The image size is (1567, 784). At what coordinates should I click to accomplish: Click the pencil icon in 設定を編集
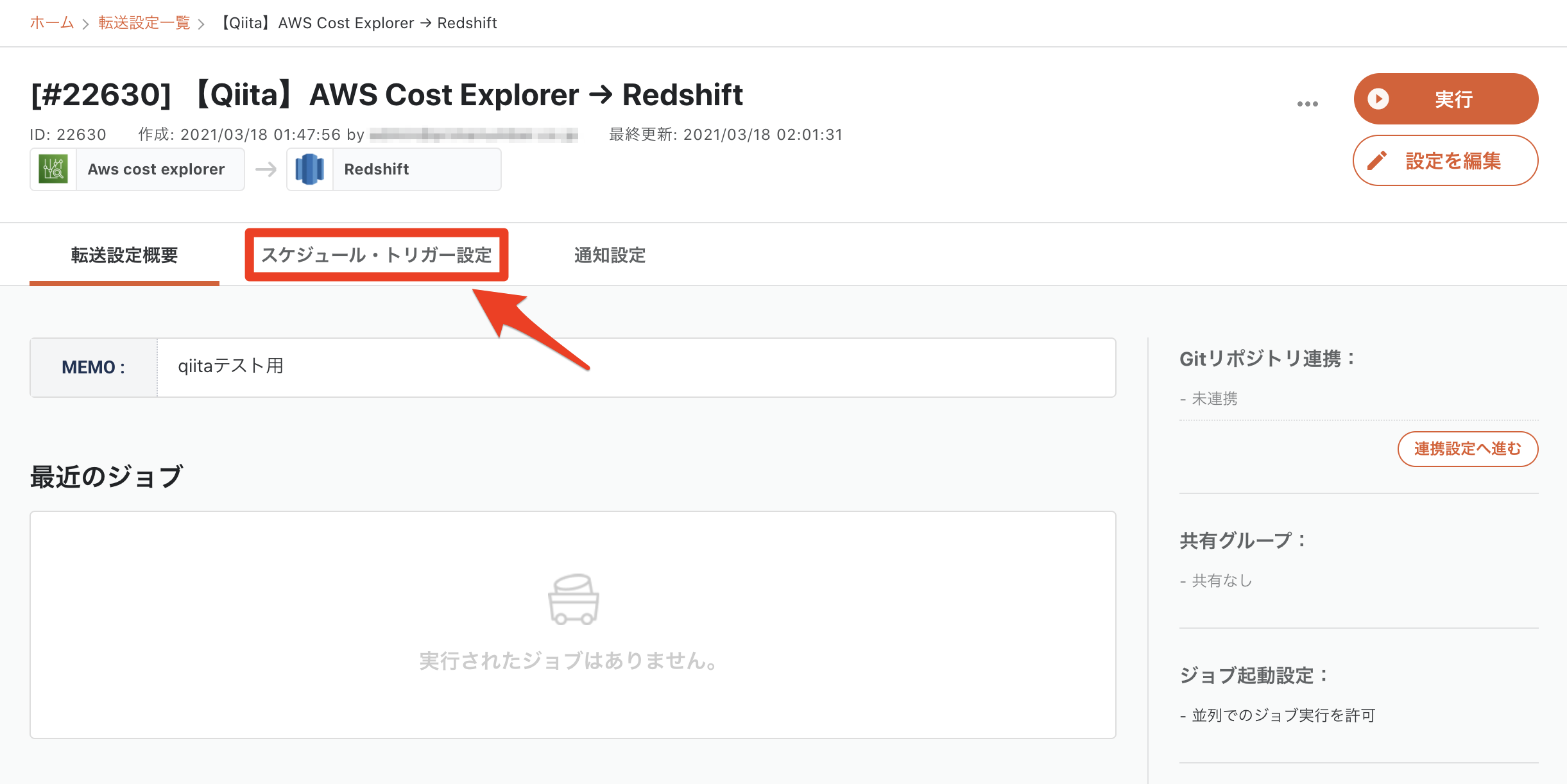point(1377,160)
